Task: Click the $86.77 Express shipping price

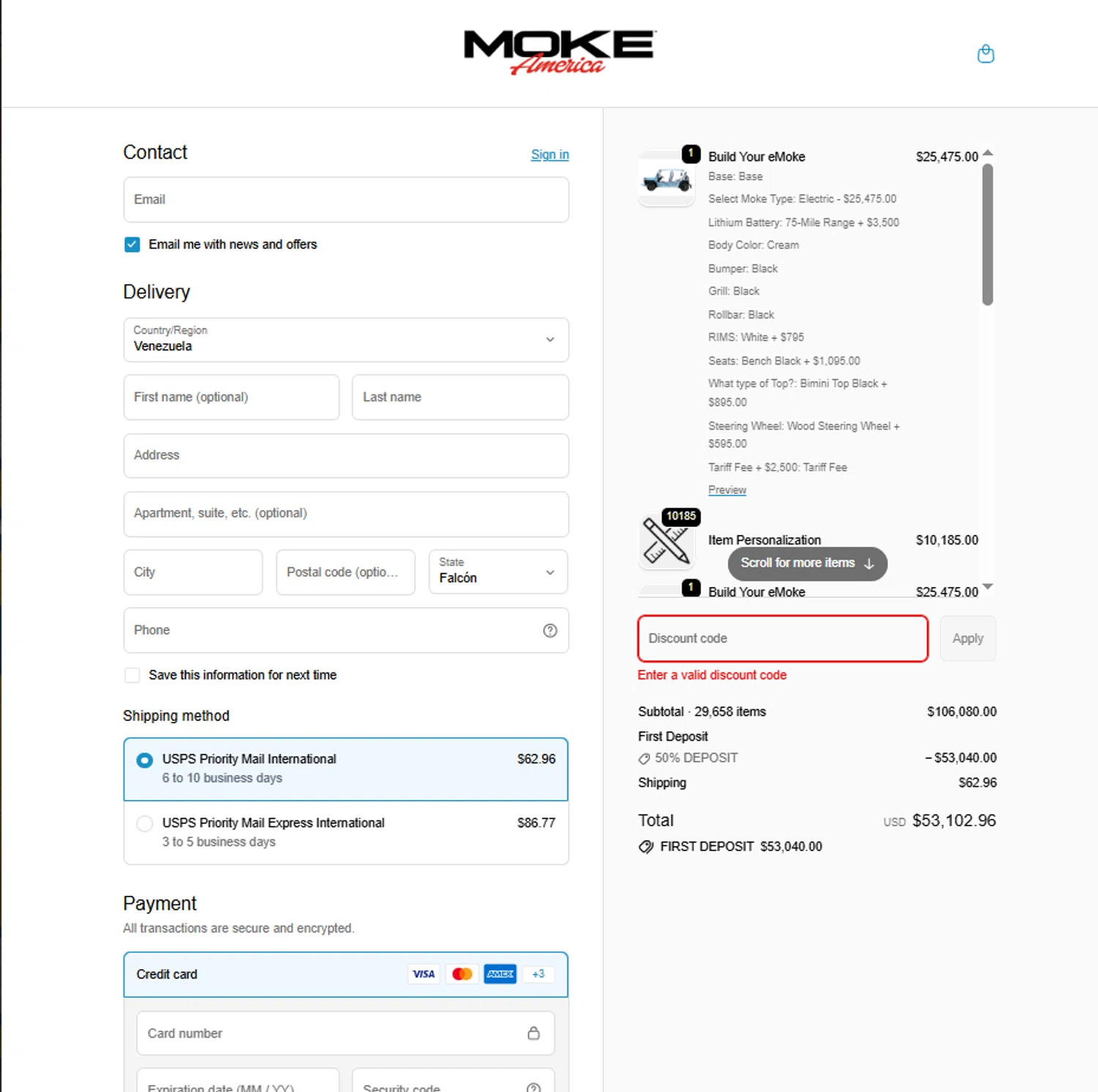Action: tap(536, 823)
